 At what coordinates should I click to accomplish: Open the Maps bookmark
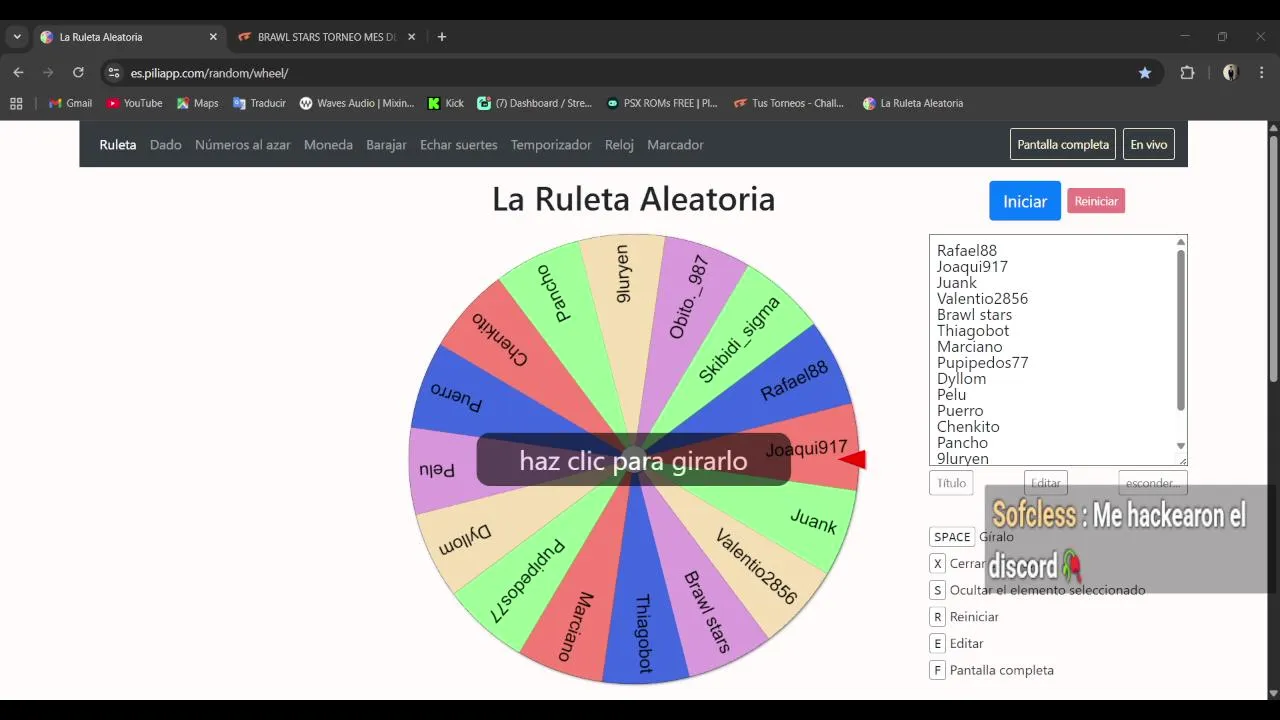pyautogui.click(x=198, y=103)
